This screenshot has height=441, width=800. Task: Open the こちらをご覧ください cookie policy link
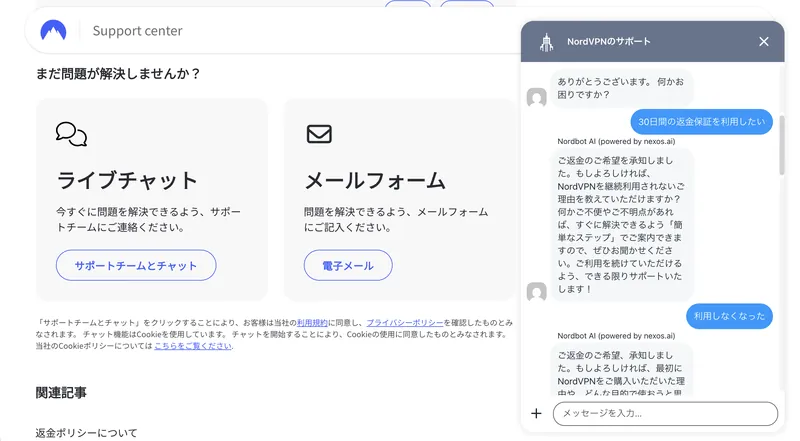[x=193, y=346]
